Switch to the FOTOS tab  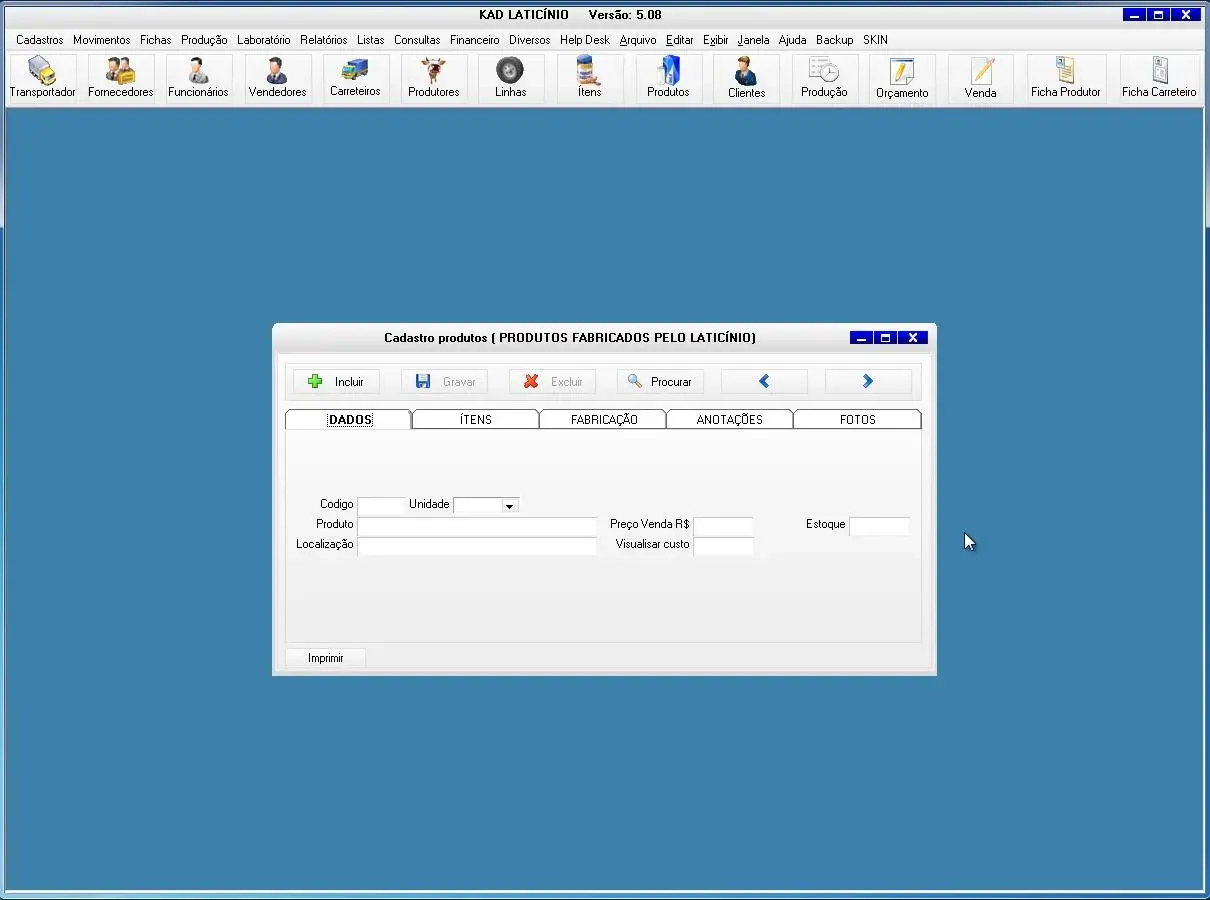pyautogui.click(x=858, y=420)
